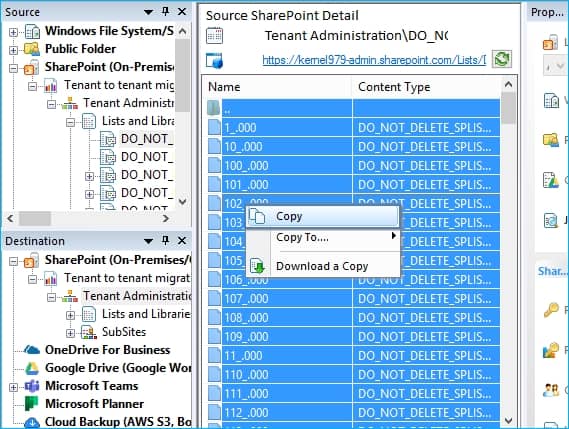Click the Microsoft Planner icon
Image resolution: width=569 pixels, height=429 pixels.
click(x=32, y=404)
